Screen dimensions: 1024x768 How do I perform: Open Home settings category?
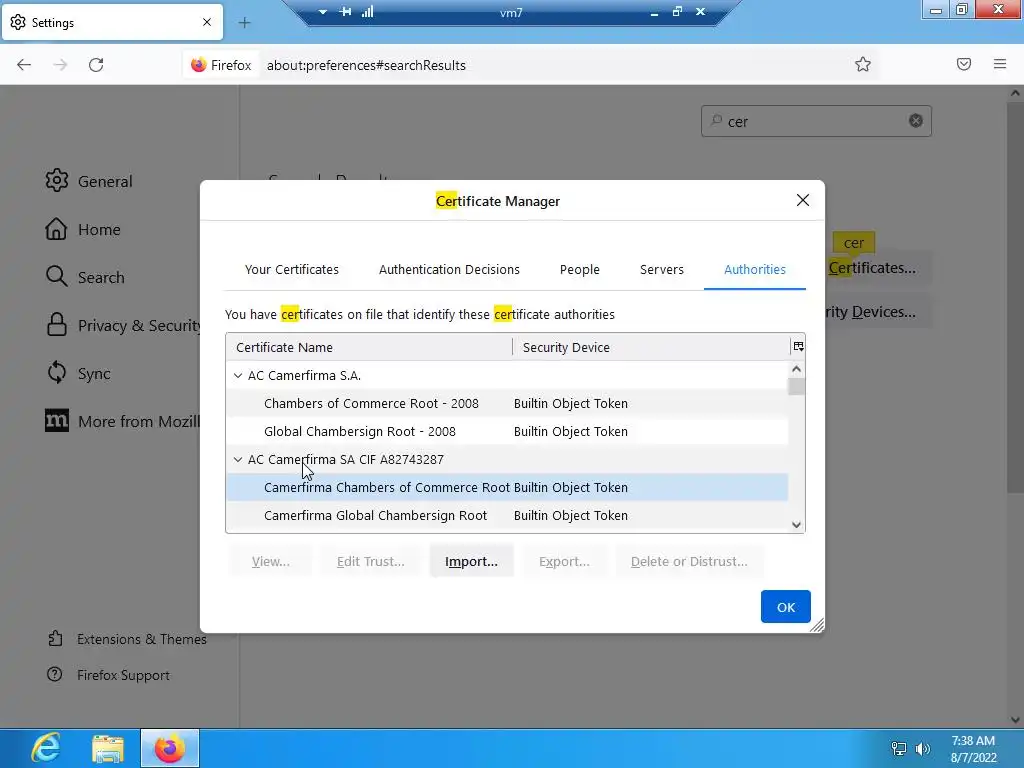click(83, 229)
